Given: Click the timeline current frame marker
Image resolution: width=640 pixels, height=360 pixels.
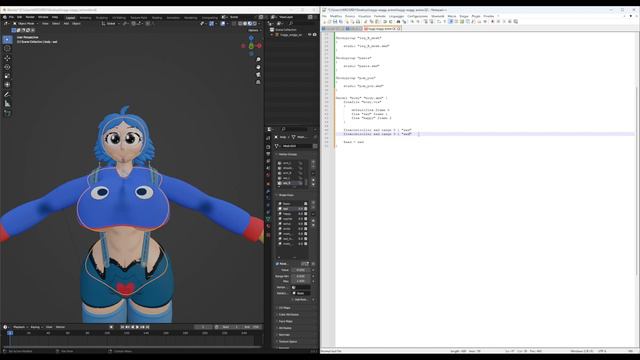Looking at the screenshot, I should [10, 333].
